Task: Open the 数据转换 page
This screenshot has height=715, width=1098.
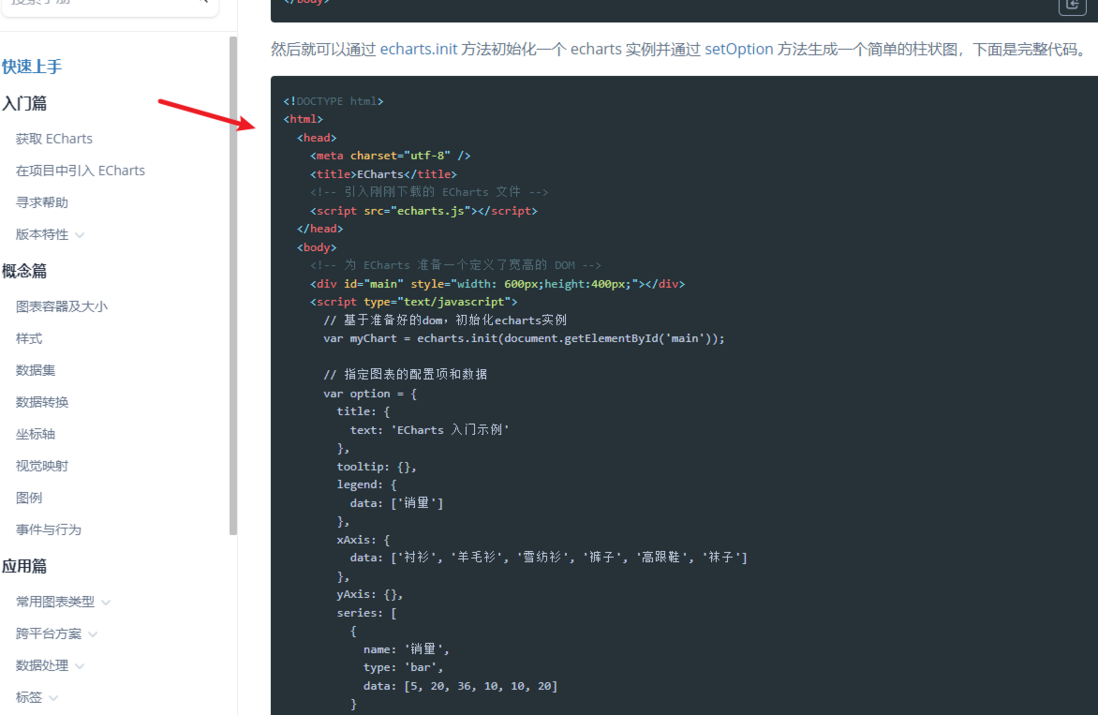Action: (x=42, y=402)
